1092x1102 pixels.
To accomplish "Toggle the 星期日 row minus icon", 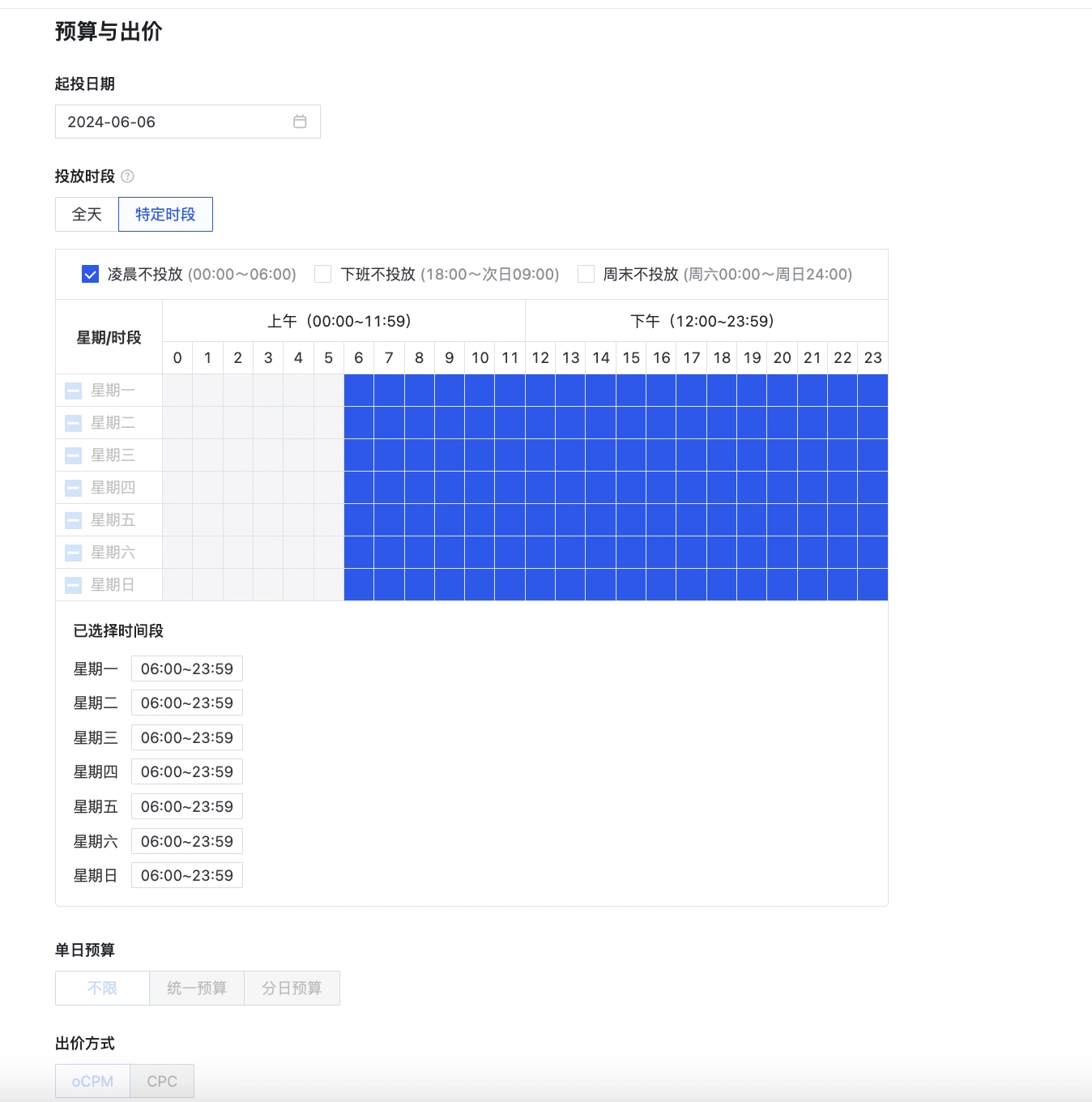I will [72, 584].
